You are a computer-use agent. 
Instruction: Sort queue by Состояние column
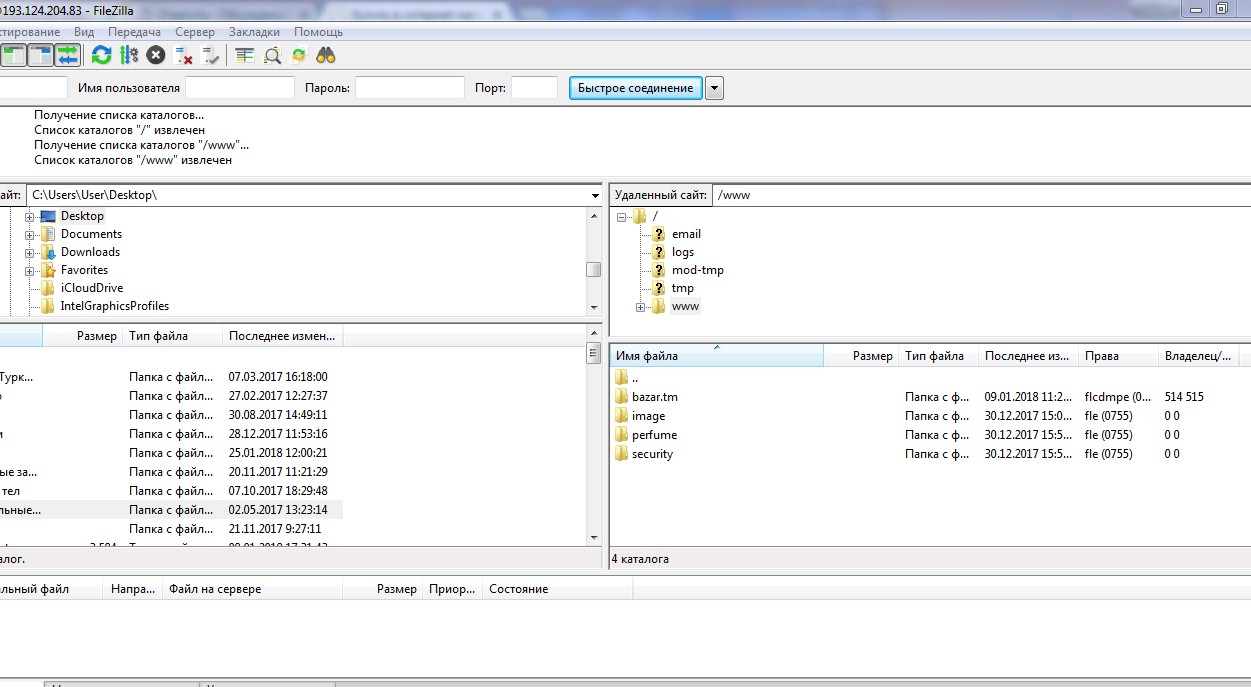point(557,589)
